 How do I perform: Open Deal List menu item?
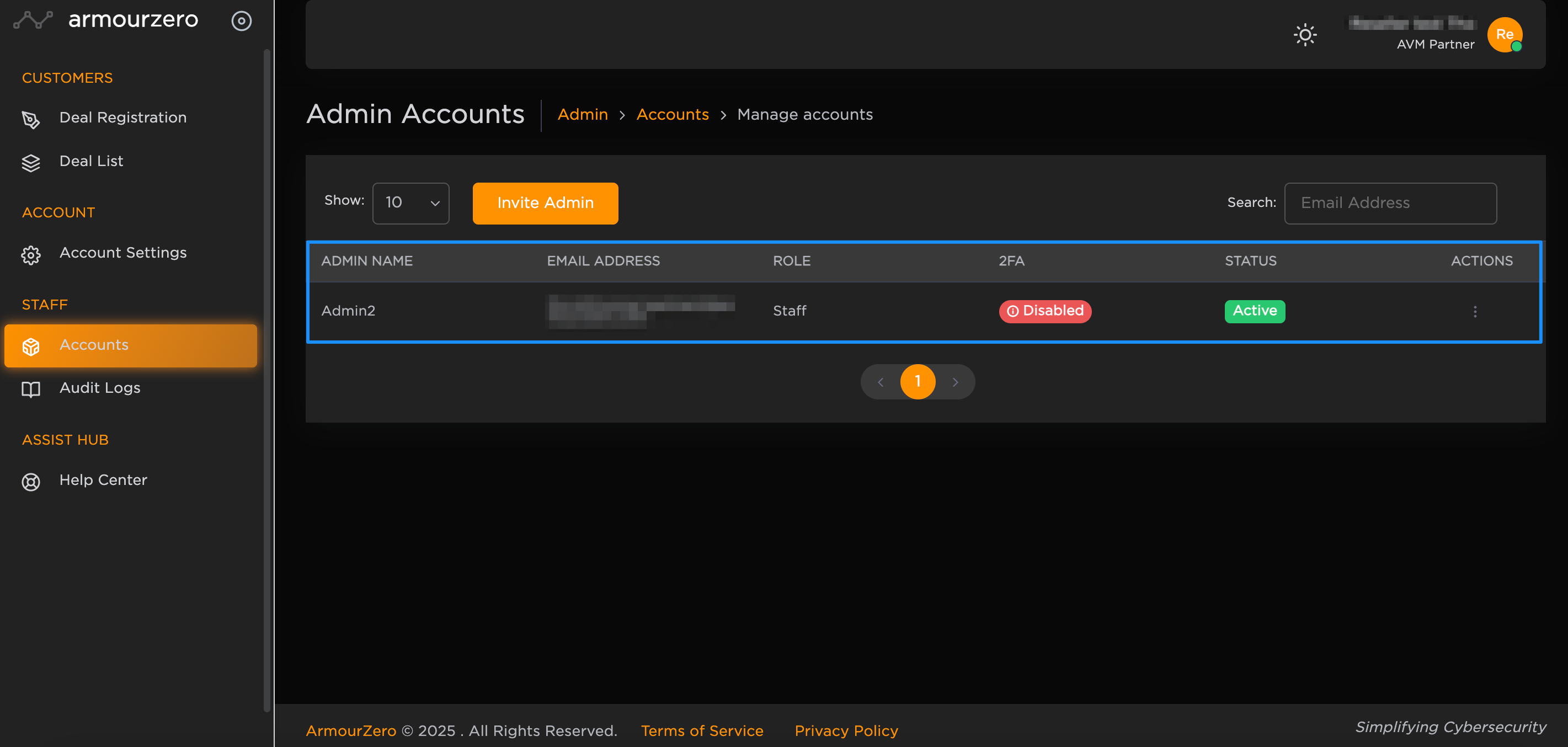(x=91, y=161)
